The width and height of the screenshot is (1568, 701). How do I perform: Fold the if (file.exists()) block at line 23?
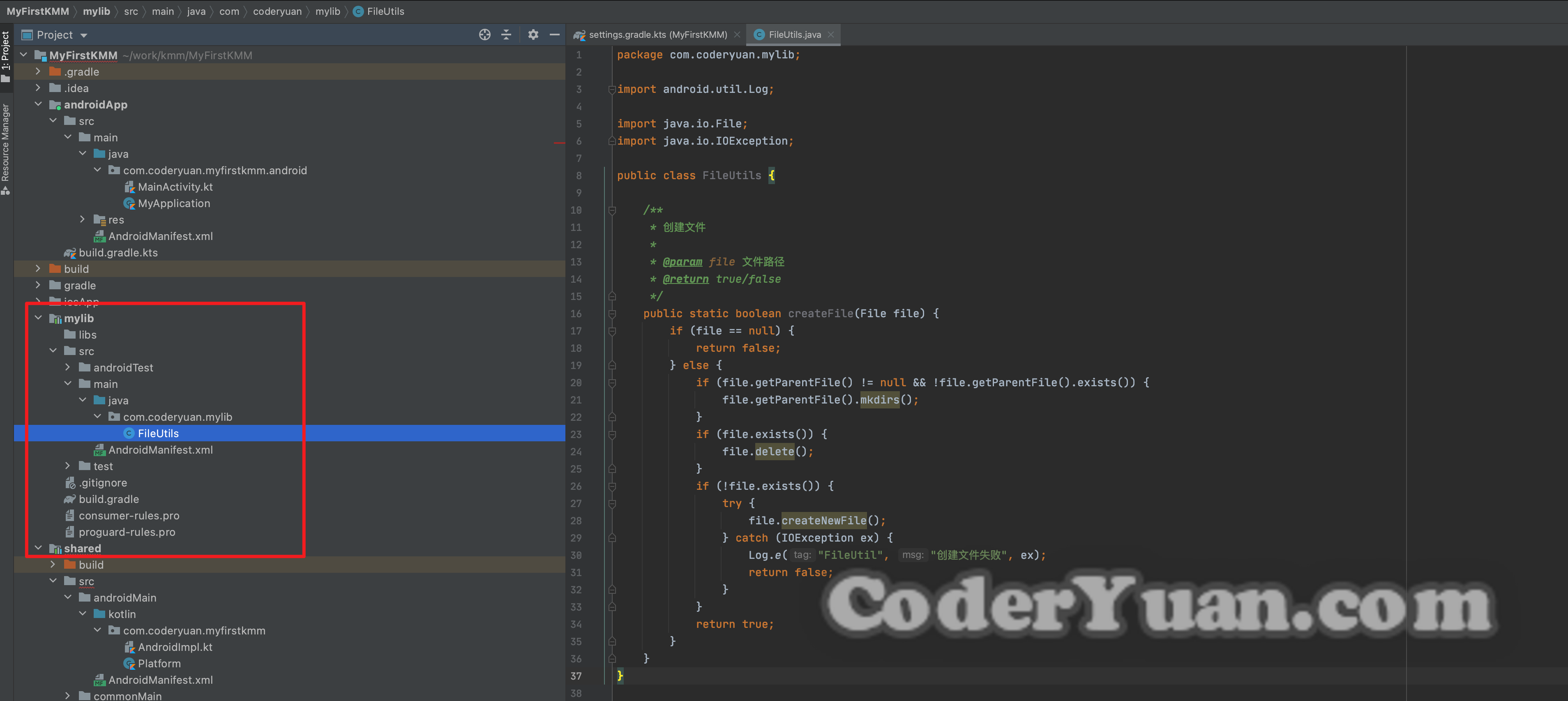click(x=612, y=434)
